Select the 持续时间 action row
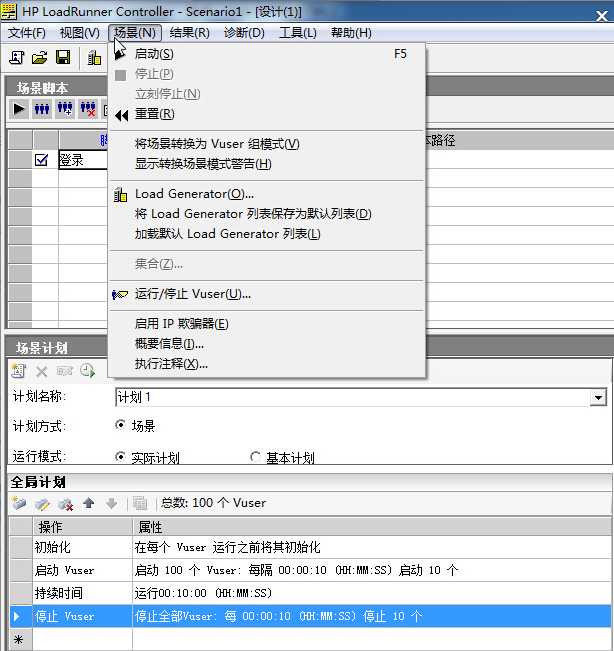 point(310,593)
